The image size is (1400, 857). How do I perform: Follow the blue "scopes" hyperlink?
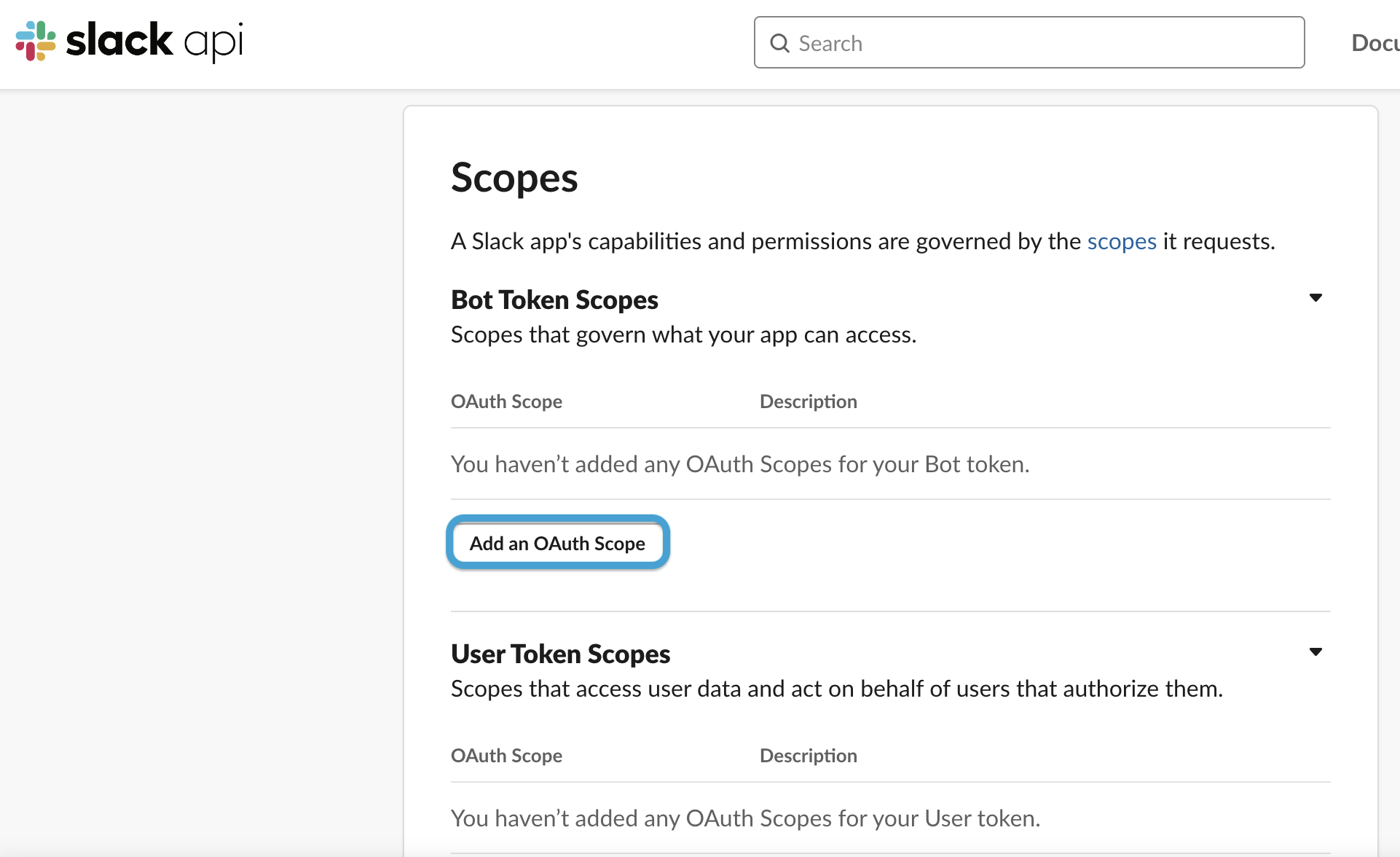coord(1122,241)
